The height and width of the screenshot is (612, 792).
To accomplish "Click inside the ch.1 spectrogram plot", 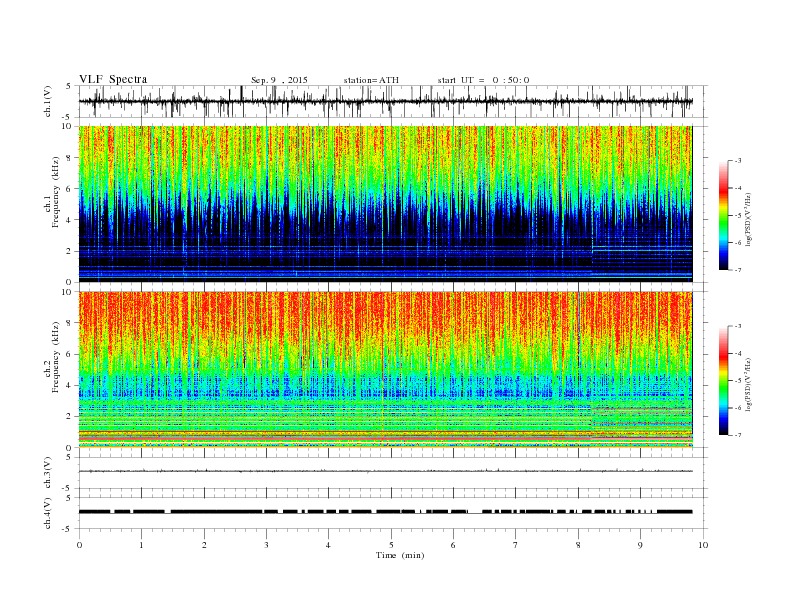I will [385, 204].
